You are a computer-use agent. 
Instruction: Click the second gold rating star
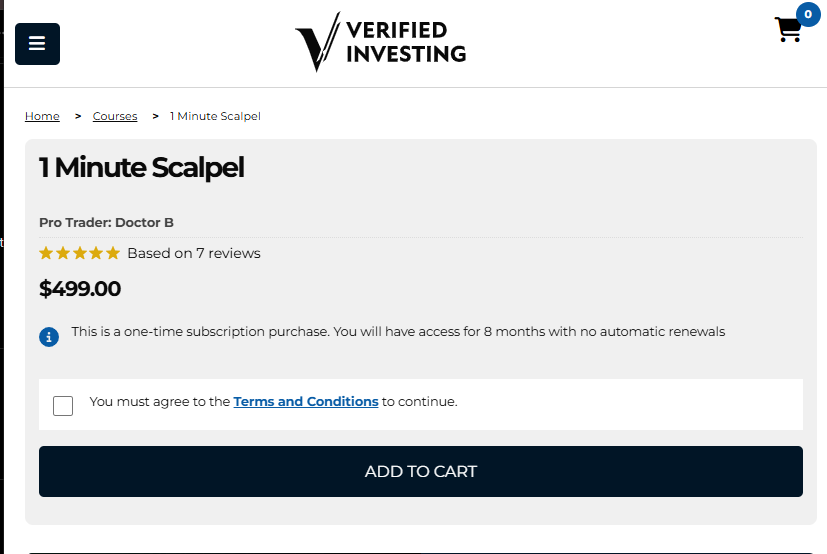(63, 253)
